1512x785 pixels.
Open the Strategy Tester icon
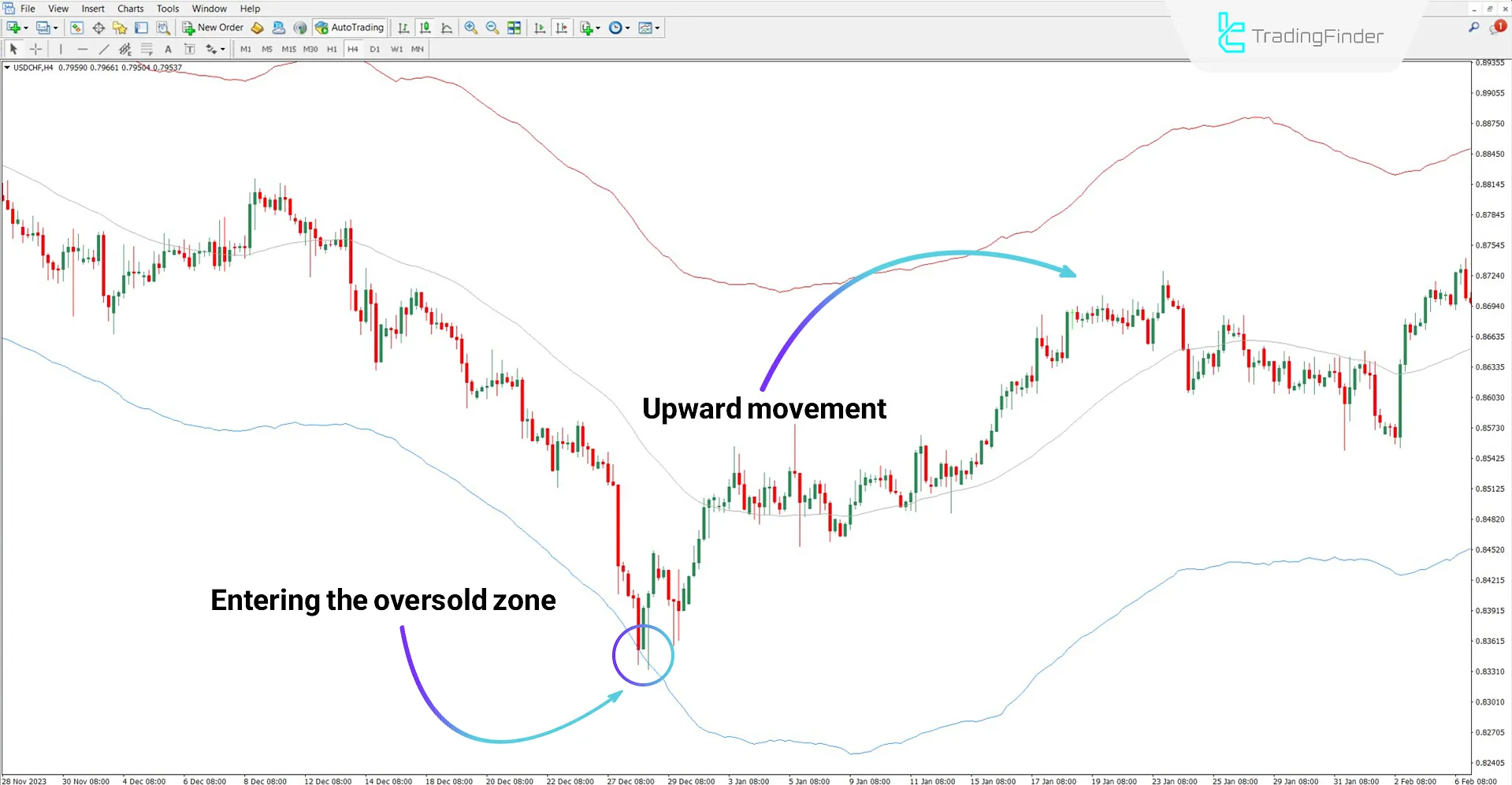[163, 28]
